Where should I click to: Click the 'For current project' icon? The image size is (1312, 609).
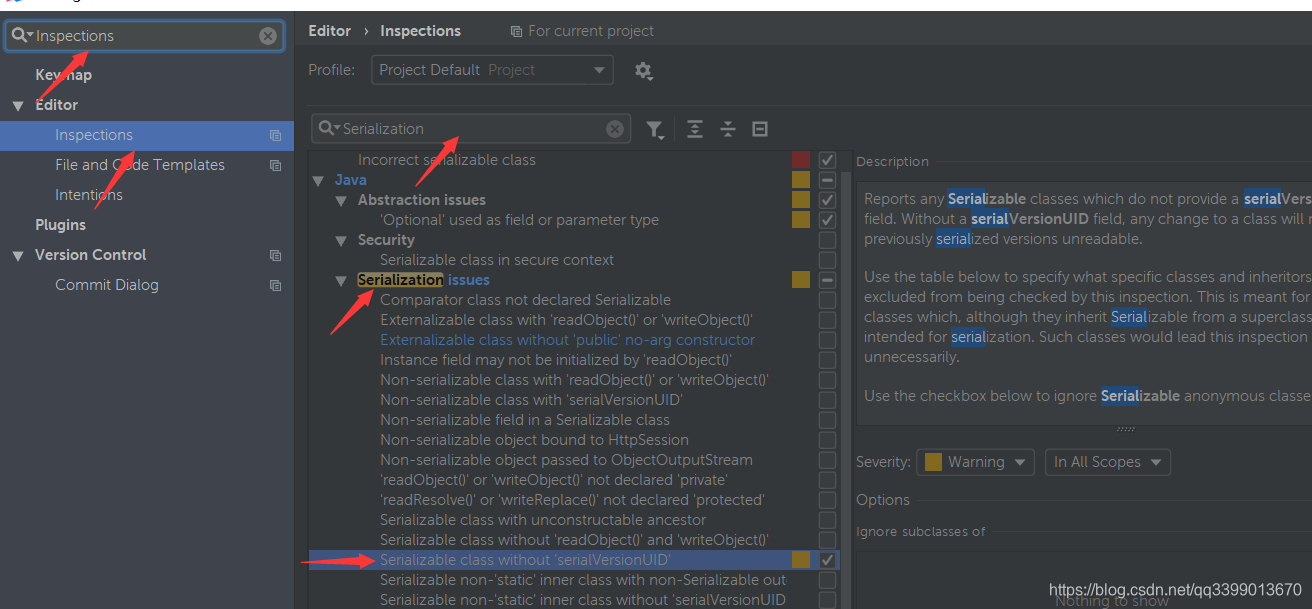(516, 32)
